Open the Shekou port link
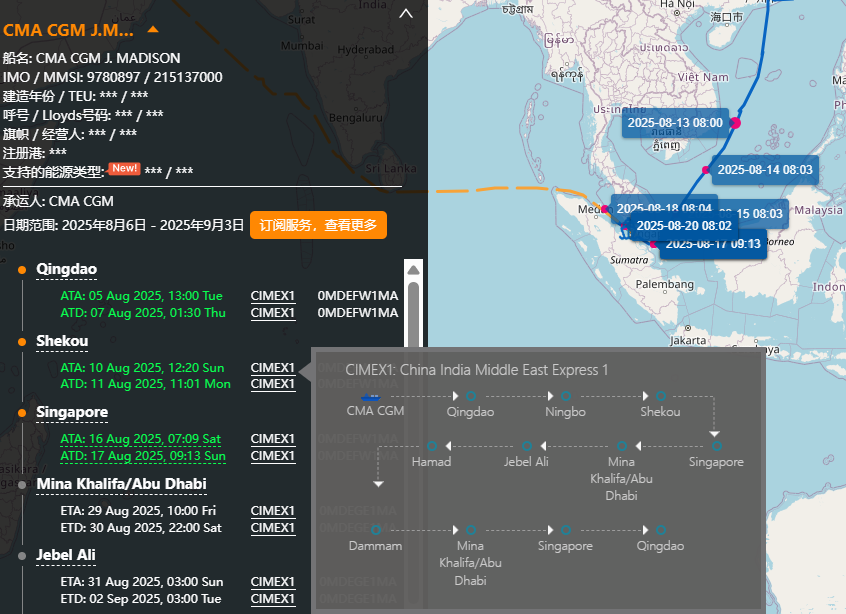The height and width of the screenshot is (614, 846). (62, 341)
